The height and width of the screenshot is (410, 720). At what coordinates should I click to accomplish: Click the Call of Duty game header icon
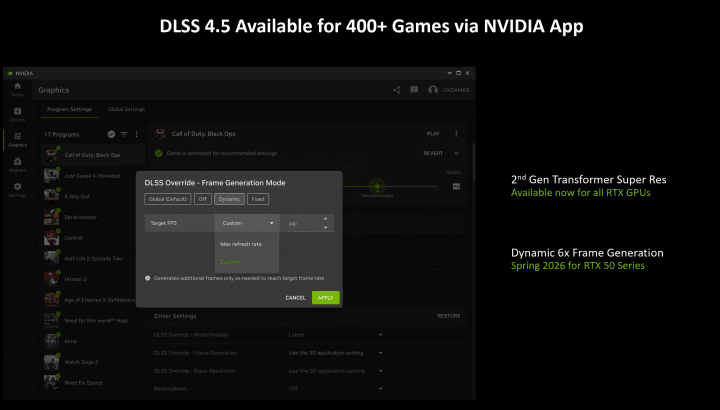pos(160,134)
